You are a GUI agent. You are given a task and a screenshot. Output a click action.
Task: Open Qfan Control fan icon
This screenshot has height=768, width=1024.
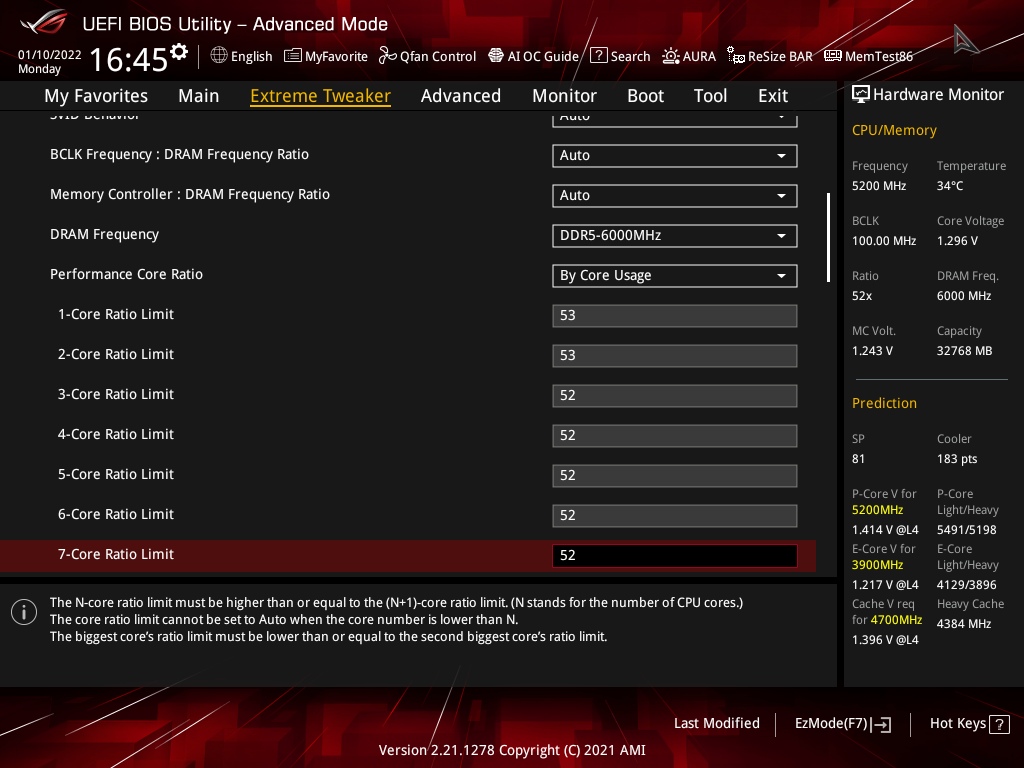(x=388, y=56)
